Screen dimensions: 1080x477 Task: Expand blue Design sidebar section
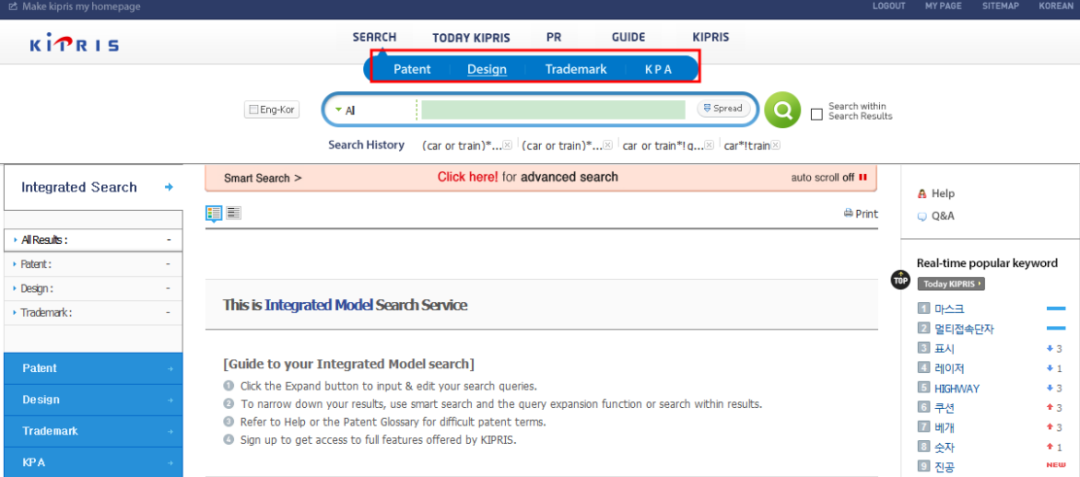tap(93, 400)
